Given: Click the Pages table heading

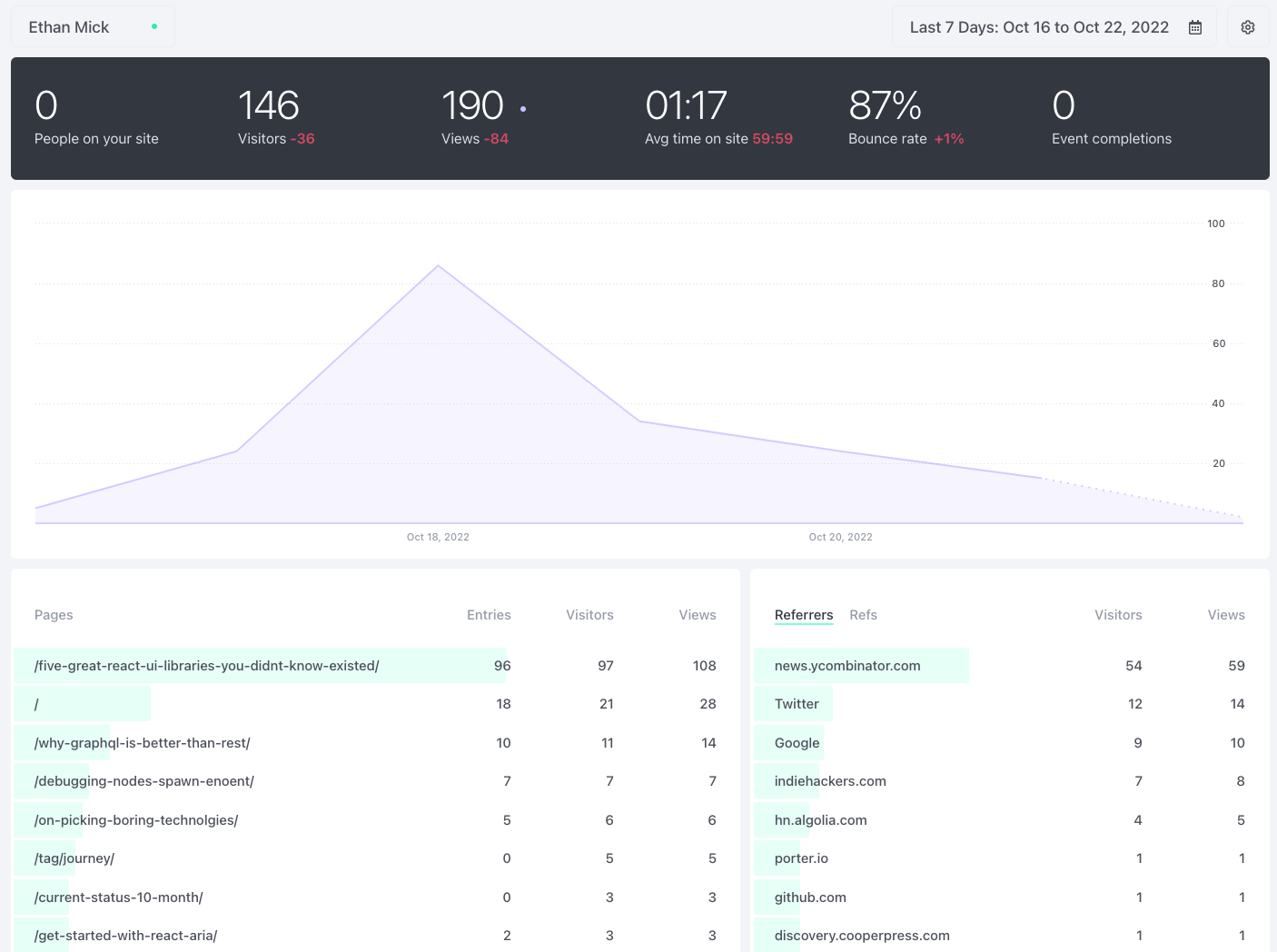Looking at the screenshot, I should point(54,615).
